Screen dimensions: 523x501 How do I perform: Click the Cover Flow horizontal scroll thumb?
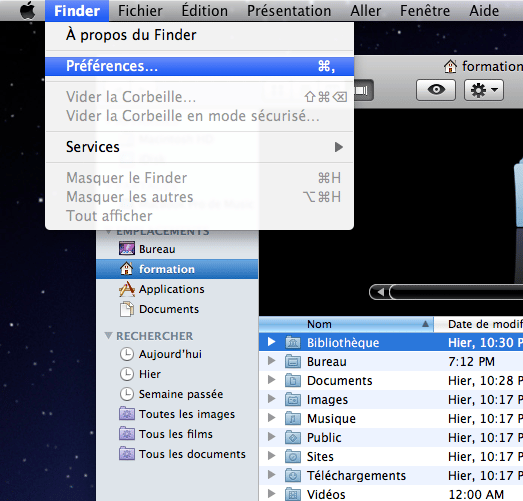[x=456, y=292]
